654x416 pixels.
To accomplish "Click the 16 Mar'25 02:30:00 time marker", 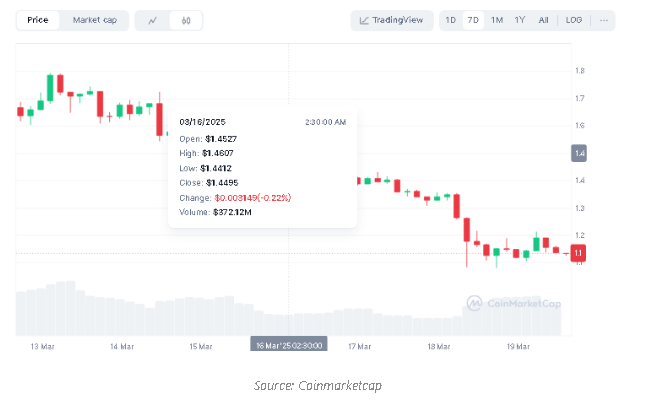I will (288, 345).
